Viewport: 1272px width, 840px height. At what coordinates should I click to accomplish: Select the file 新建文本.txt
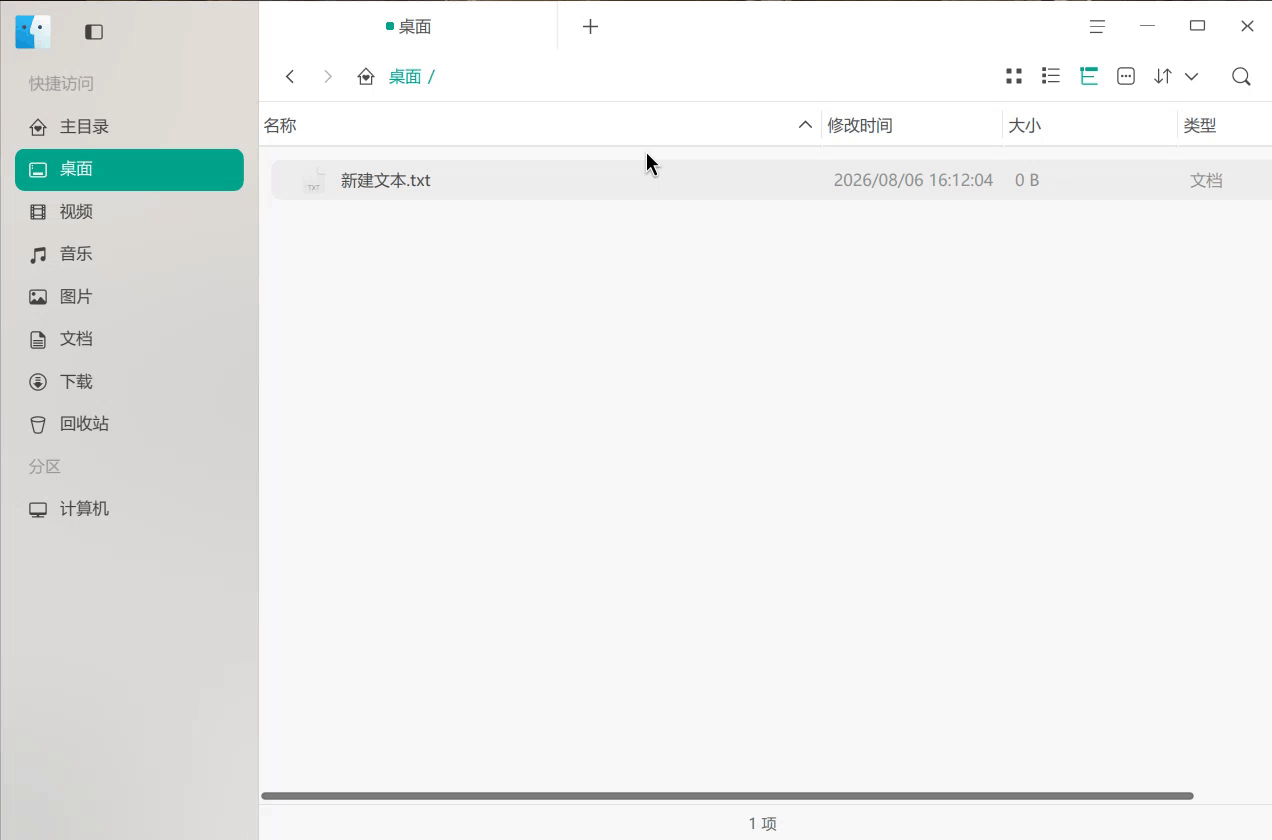click(771, 180)
